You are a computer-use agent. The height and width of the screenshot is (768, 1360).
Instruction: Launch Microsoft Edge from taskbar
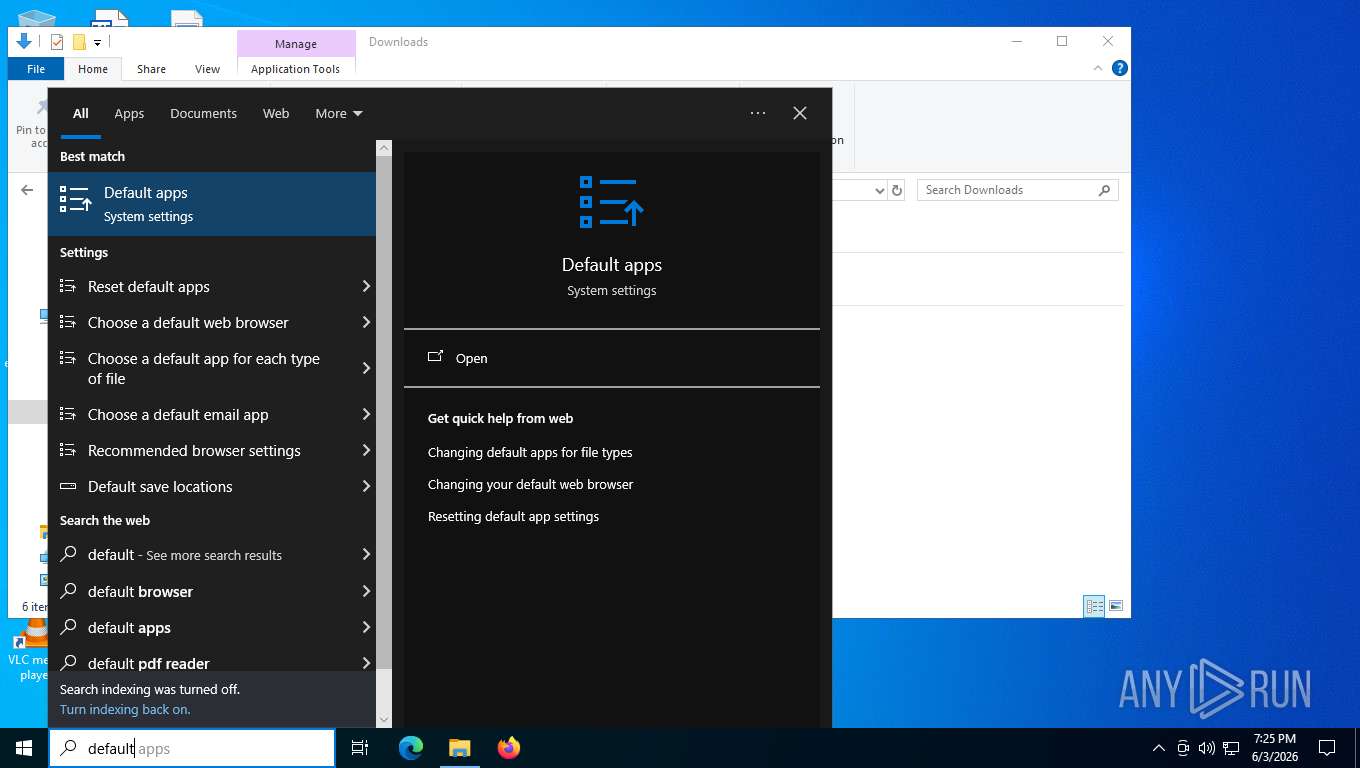point(411,748)
